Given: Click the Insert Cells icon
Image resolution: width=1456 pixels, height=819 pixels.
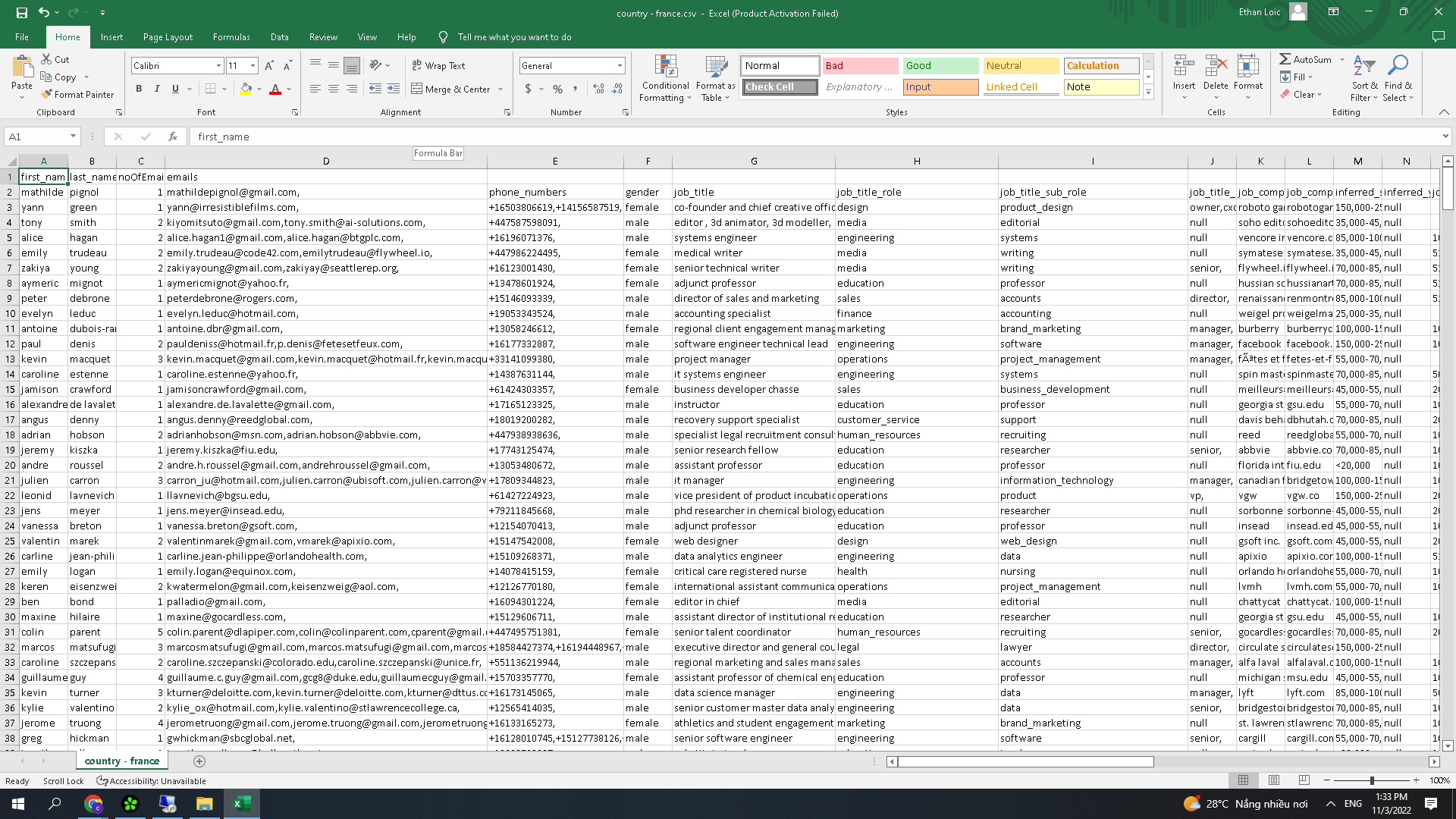Looking at the screenshot, I should (1184, 67).
